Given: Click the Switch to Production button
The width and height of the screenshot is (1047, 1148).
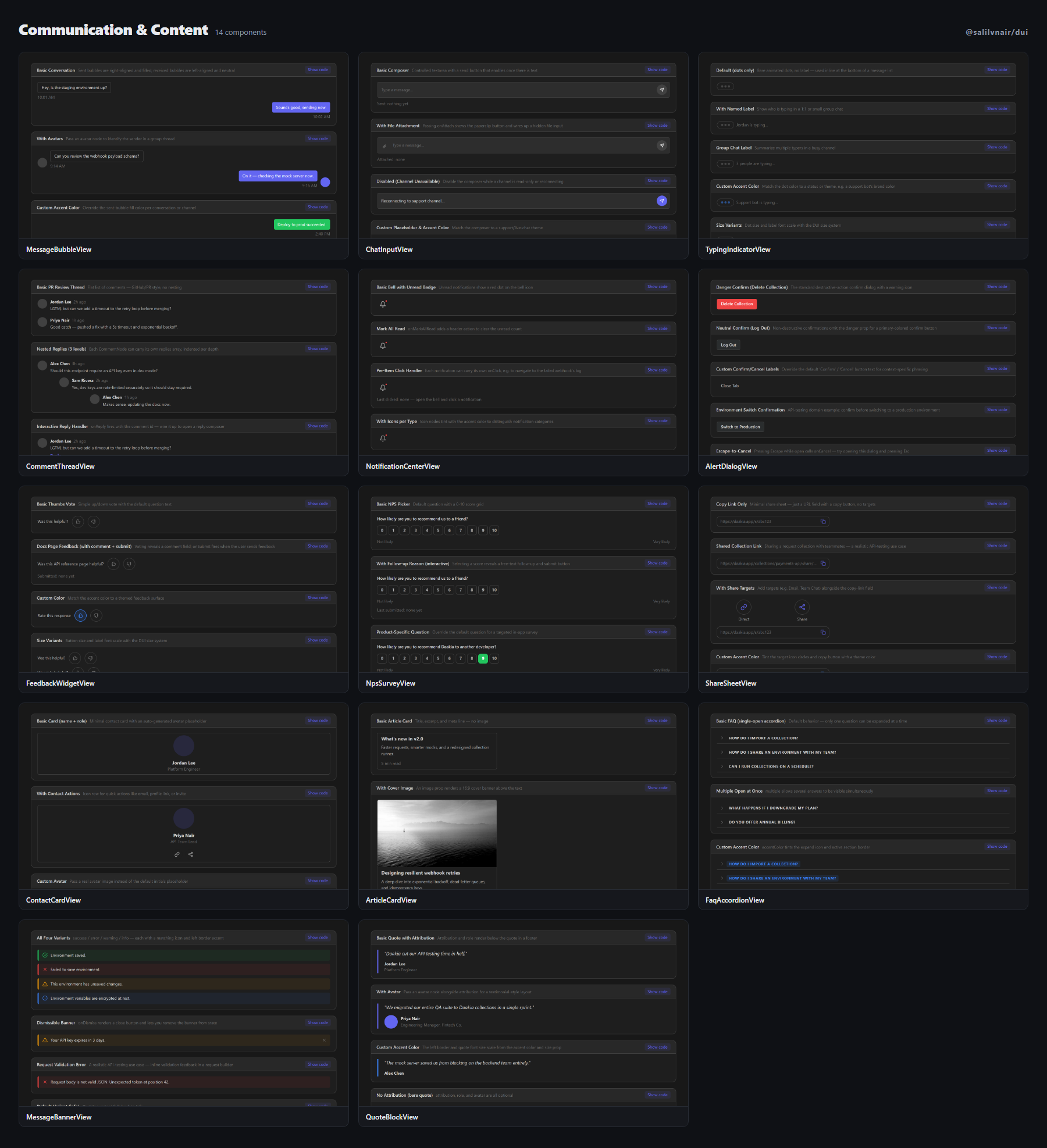Looking at the screenshot, I should pyautogui.click(x=740, y=427).
